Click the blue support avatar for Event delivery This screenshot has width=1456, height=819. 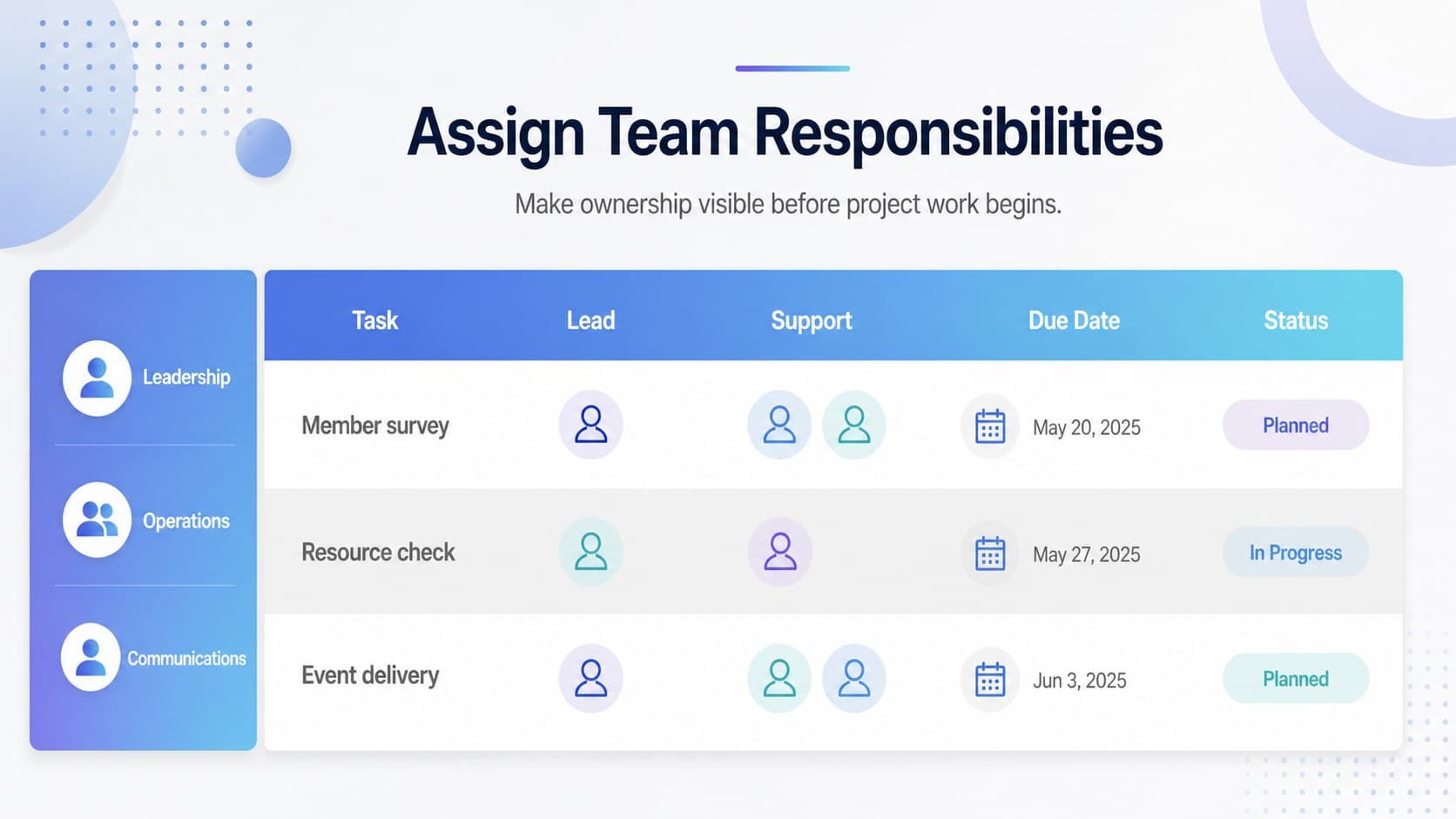[854, 679]
